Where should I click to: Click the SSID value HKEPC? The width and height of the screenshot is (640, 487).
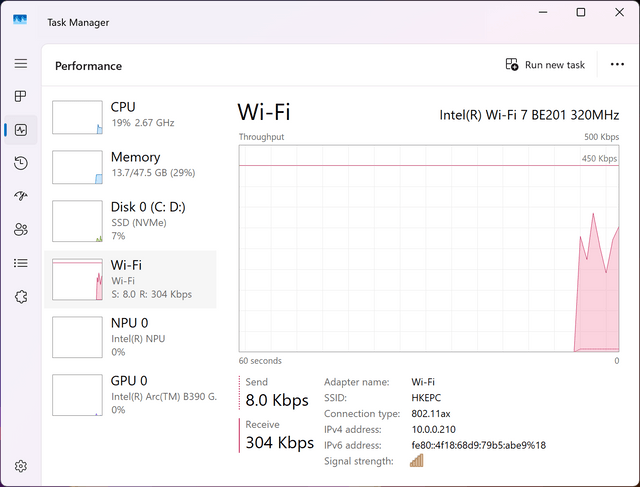point(426,398)
